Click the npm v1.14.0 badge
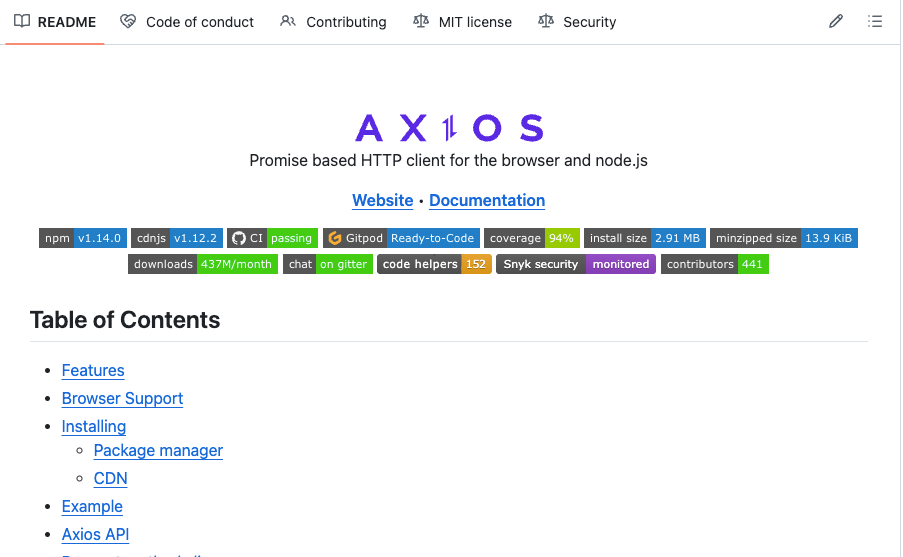 pyautogui.click(x=82, y=238)
